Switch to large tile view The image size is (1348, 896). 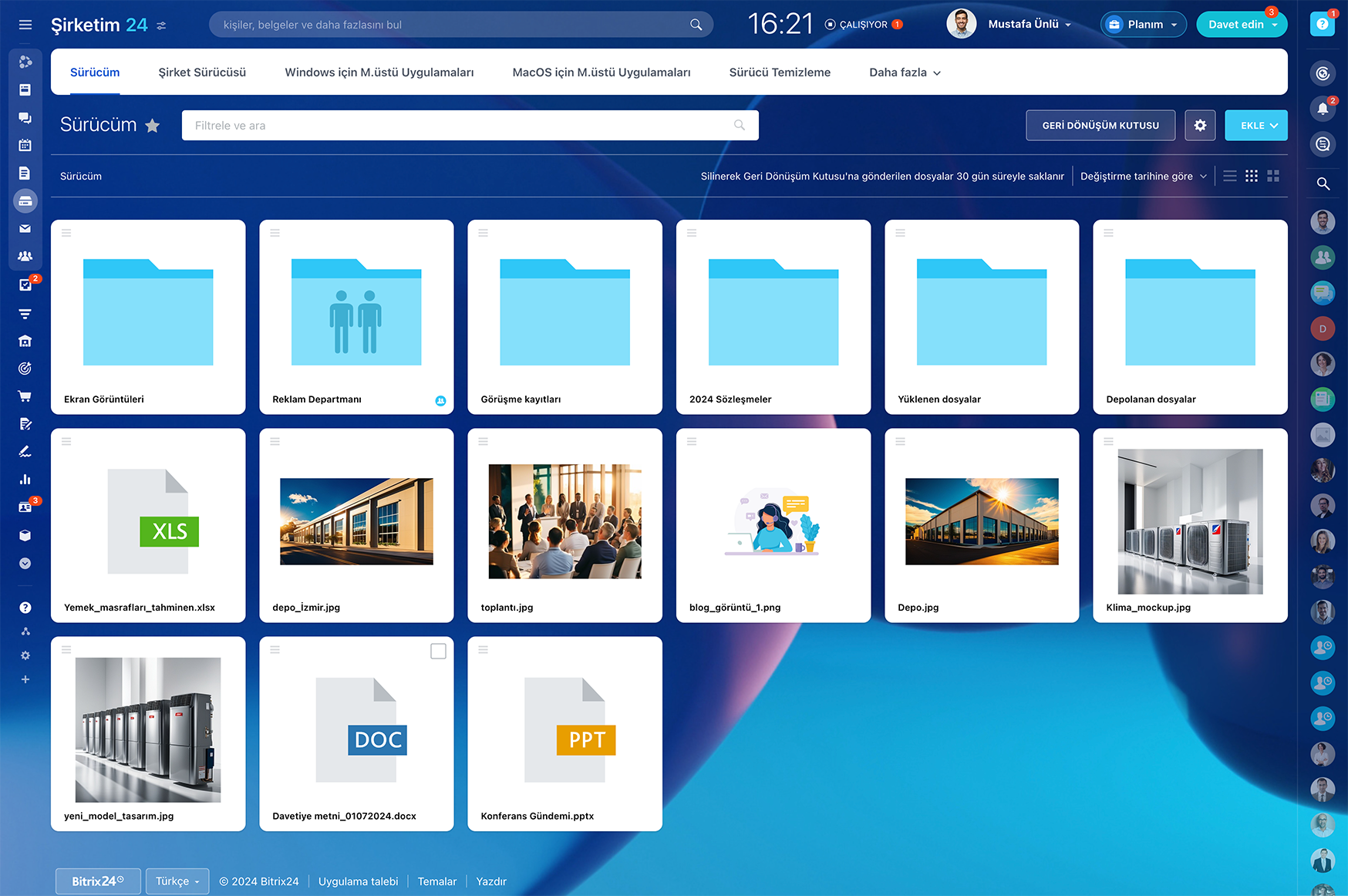[1273, 177]
